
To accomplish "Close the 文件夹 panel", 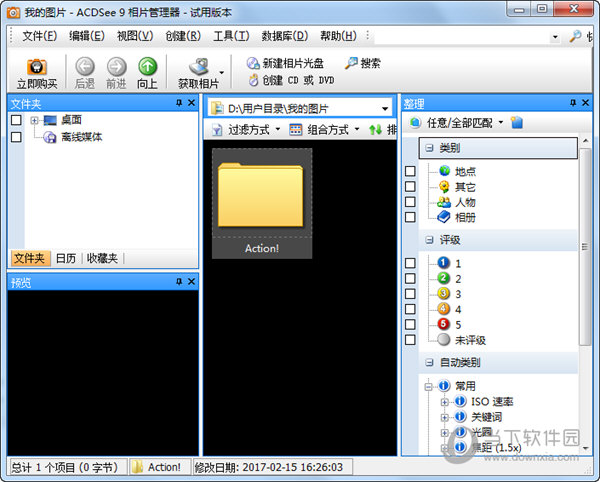I will coord(192,103).
